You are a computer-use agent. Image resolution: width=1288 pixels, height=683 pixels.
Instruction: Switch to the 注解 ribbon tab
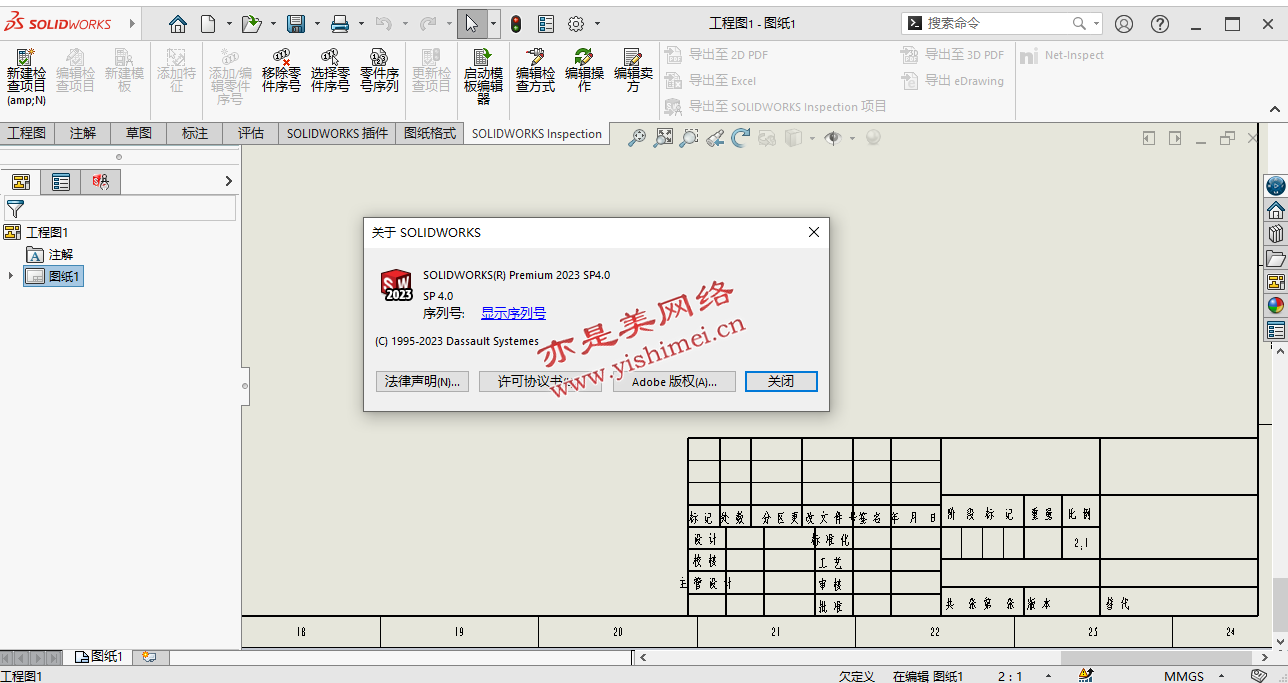[83, 133]
